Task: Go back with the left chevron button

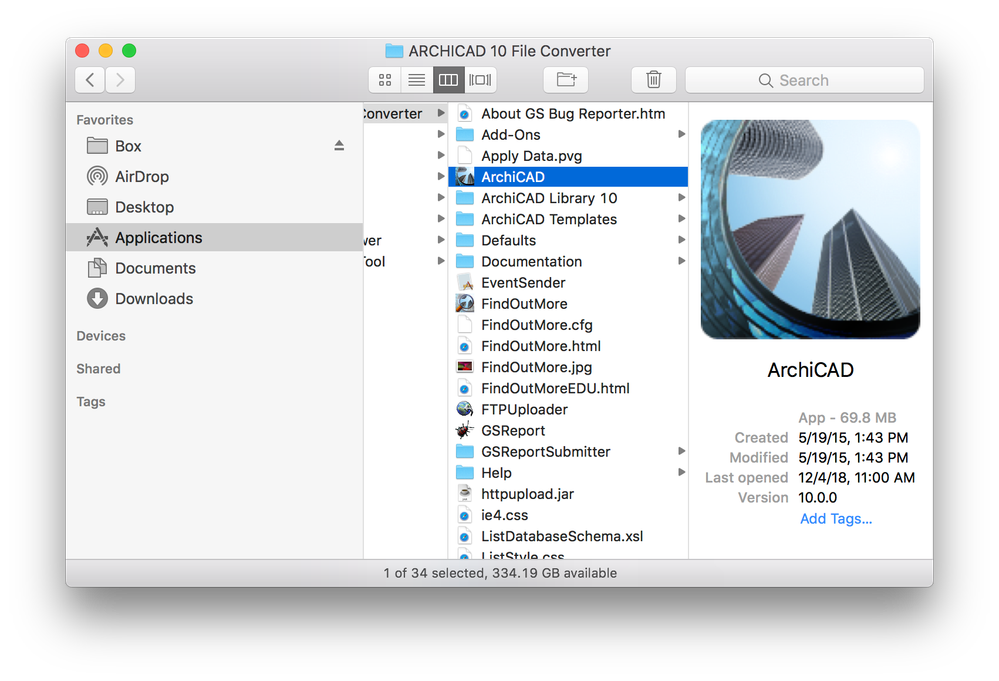Action: [x=90, y=80]
